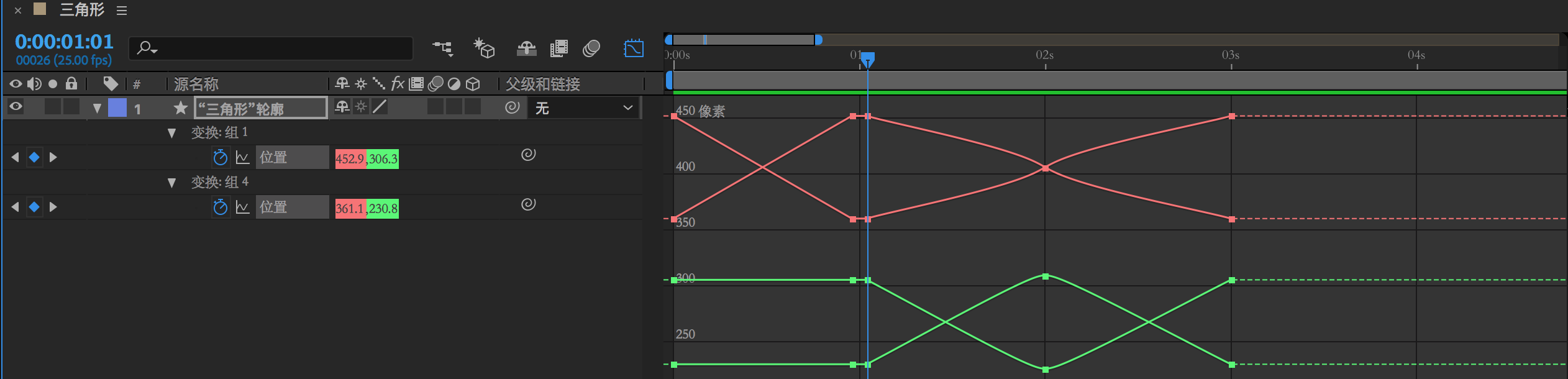This screenshot has width=1568, height=379.
Task: Open the composition mini-flowchart icon
Action: coord(443,48)
